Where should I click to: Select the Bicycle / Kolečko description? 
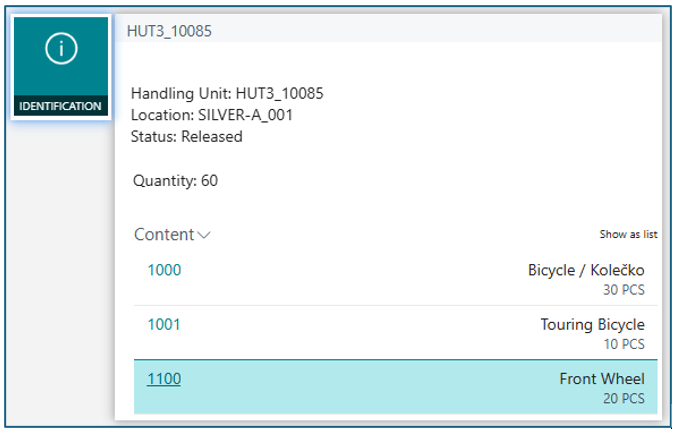click(x=586, y=270)
